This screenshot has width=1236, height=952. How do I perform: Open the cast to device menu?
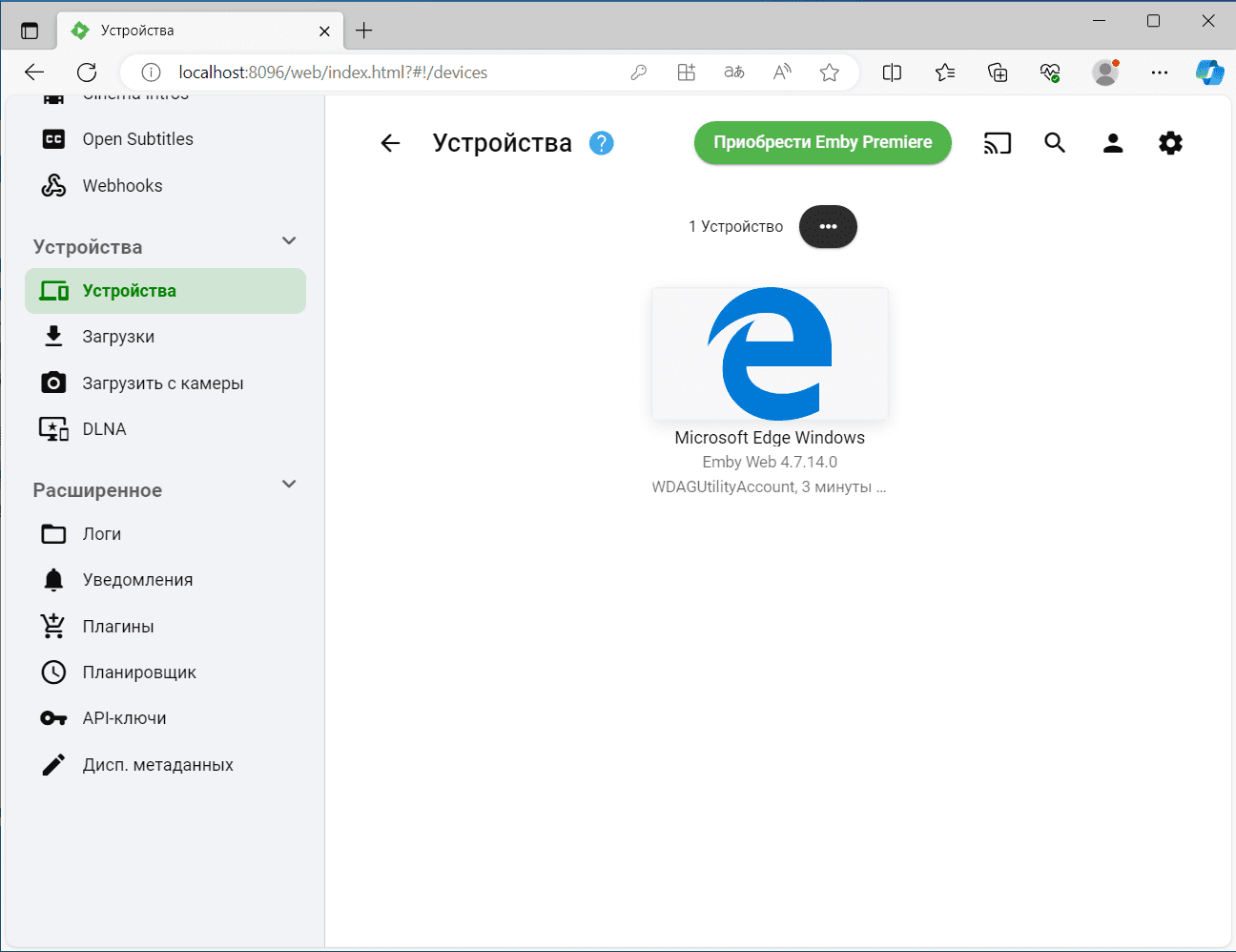998,143
